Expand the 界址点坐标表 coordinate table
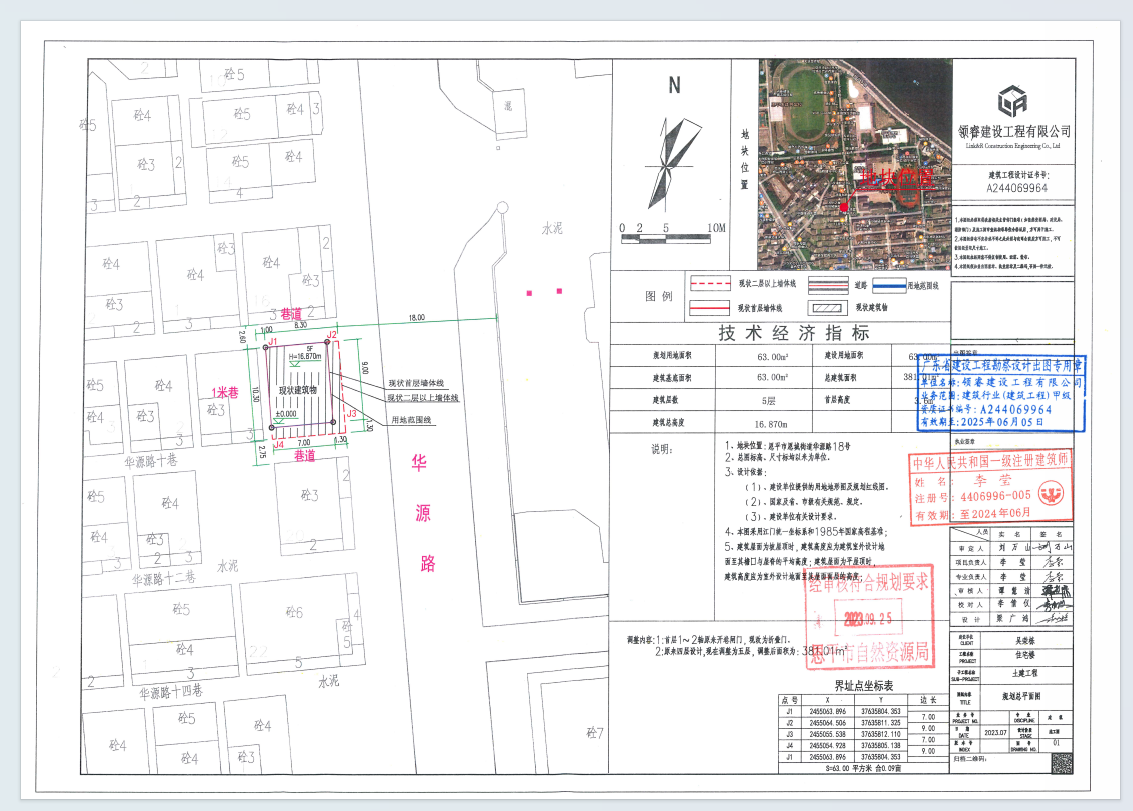This screenshot has height=811, width=1133. tap(865, 686)
